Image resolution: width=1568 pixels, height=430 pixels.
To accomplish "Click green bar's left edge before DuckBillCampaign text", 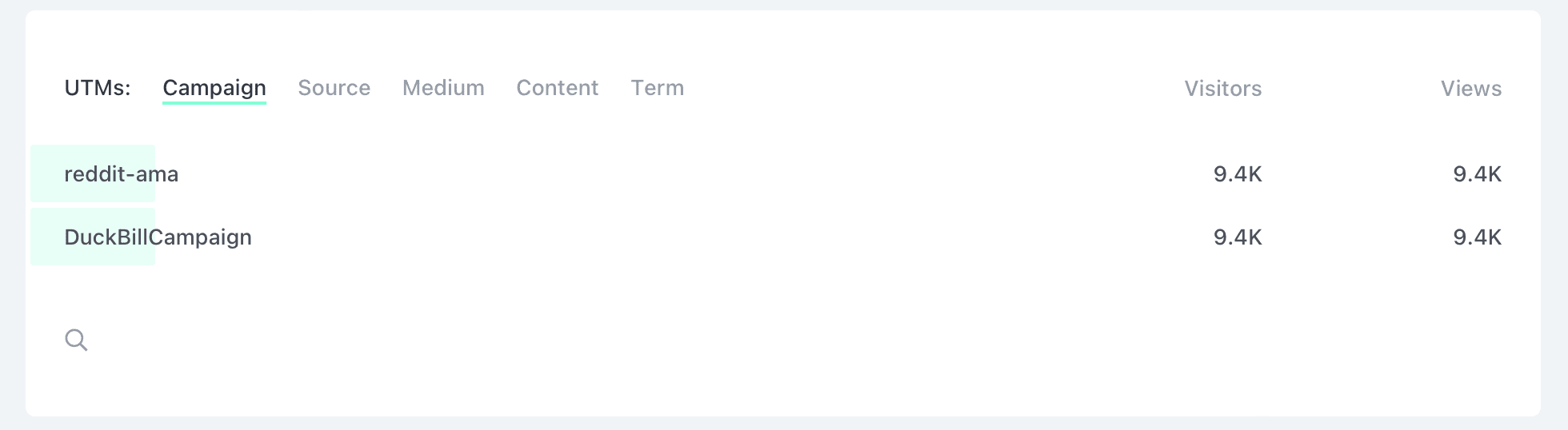I will pos(40,237).
